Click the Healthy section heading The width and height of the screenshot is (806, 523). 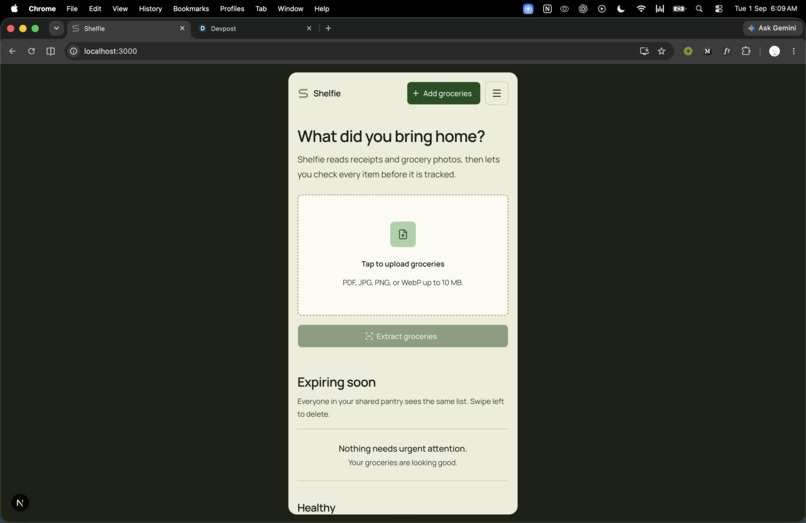tap(316, 508)
